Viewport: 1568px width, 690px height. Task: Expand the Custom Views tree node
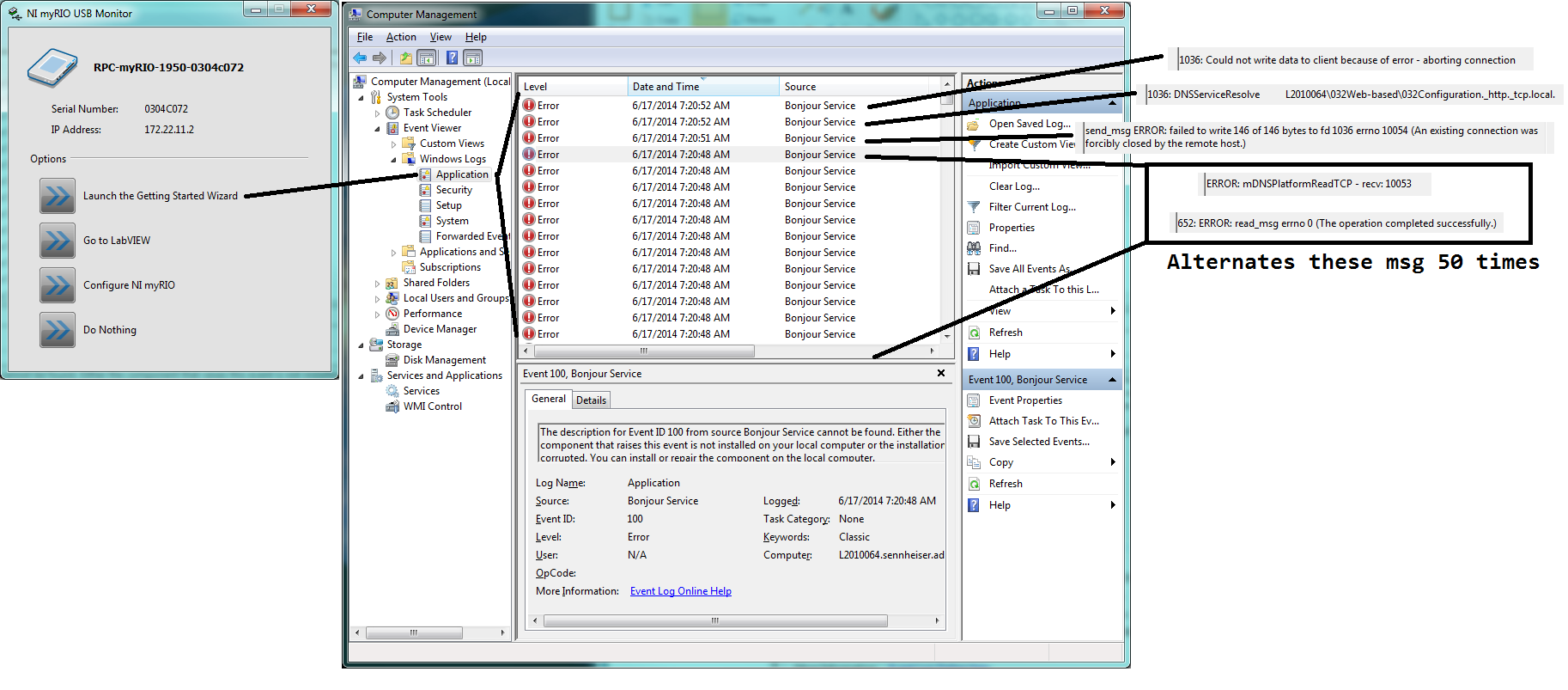coord(393,144)
